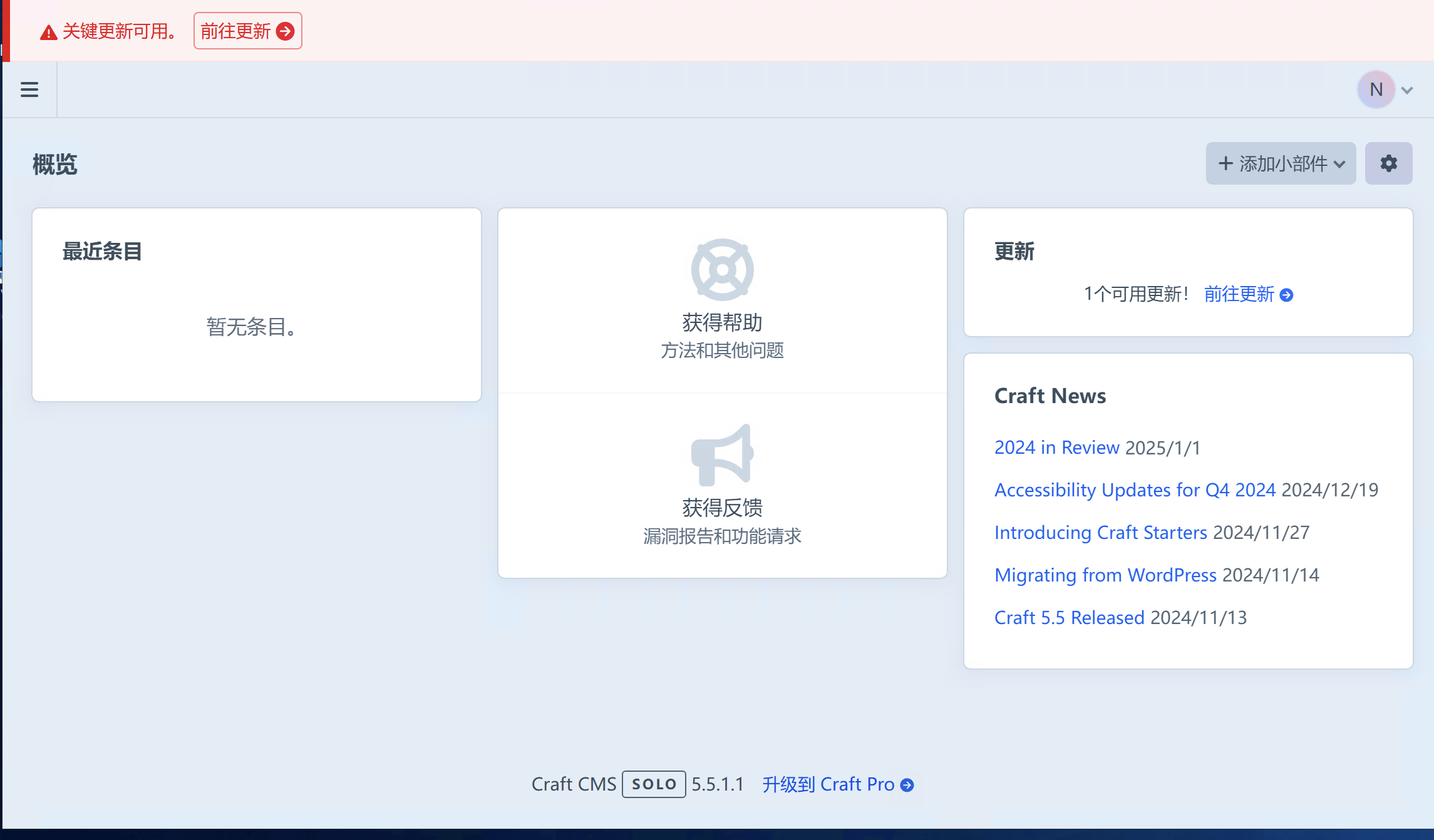Click the SOLO edition badge

(653, 784)
